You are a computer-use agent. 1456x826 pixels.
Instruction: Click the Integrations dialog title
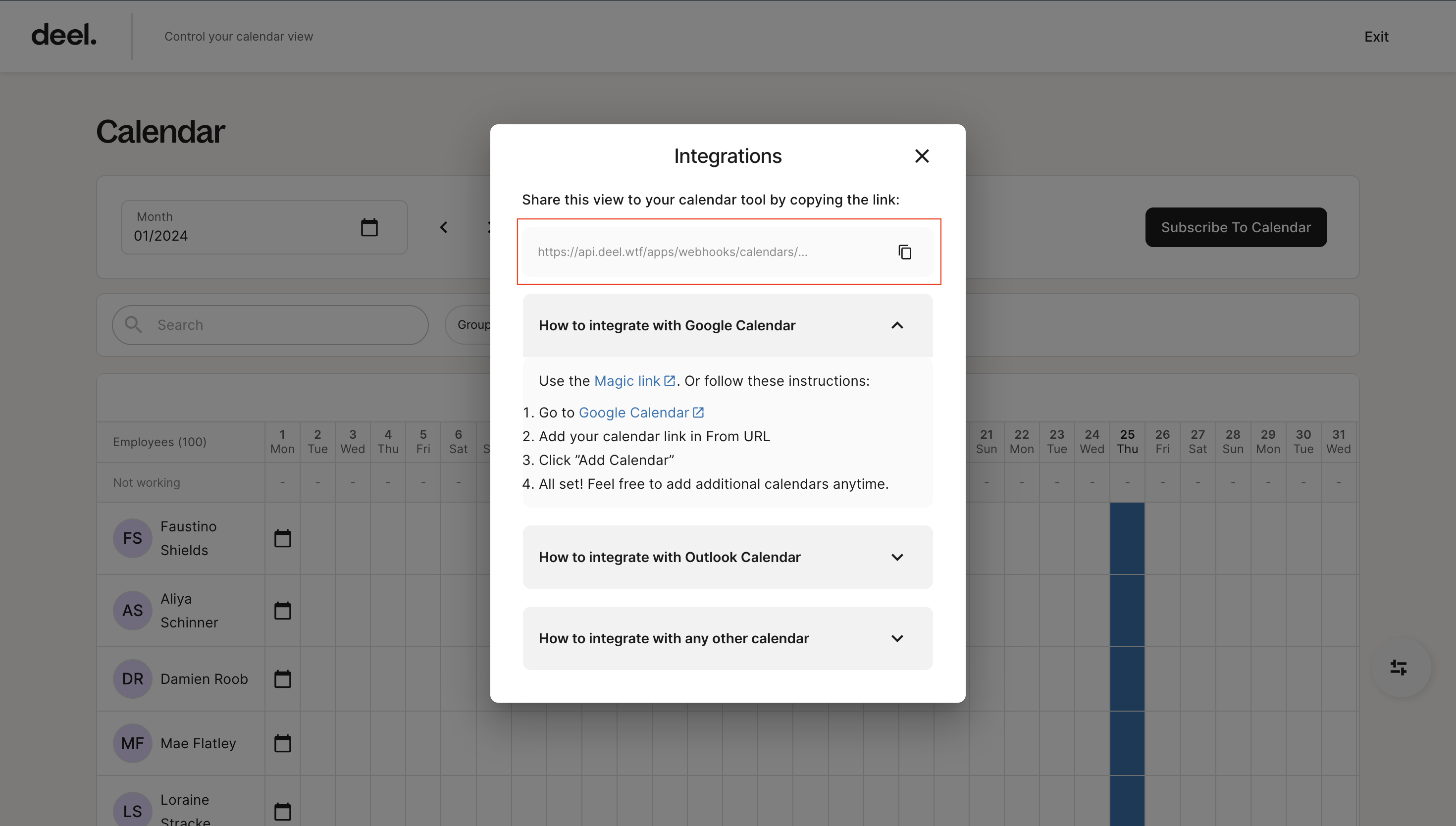click(728, 156)
